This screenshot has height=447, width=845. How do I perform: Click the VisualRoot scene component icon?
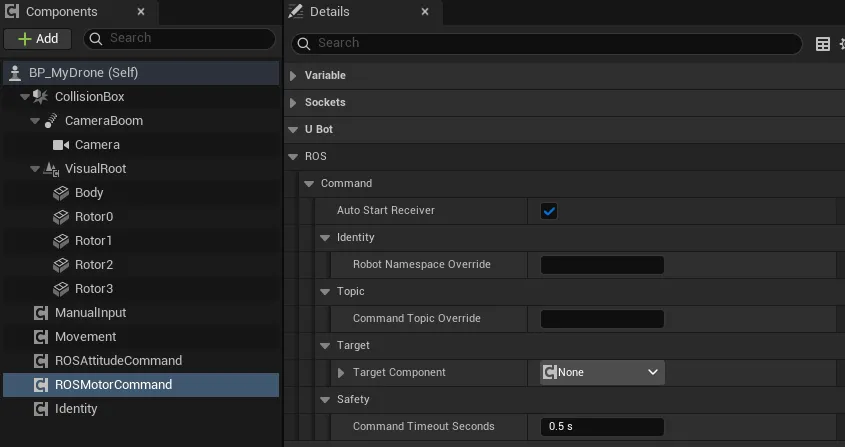coord(51,169)
